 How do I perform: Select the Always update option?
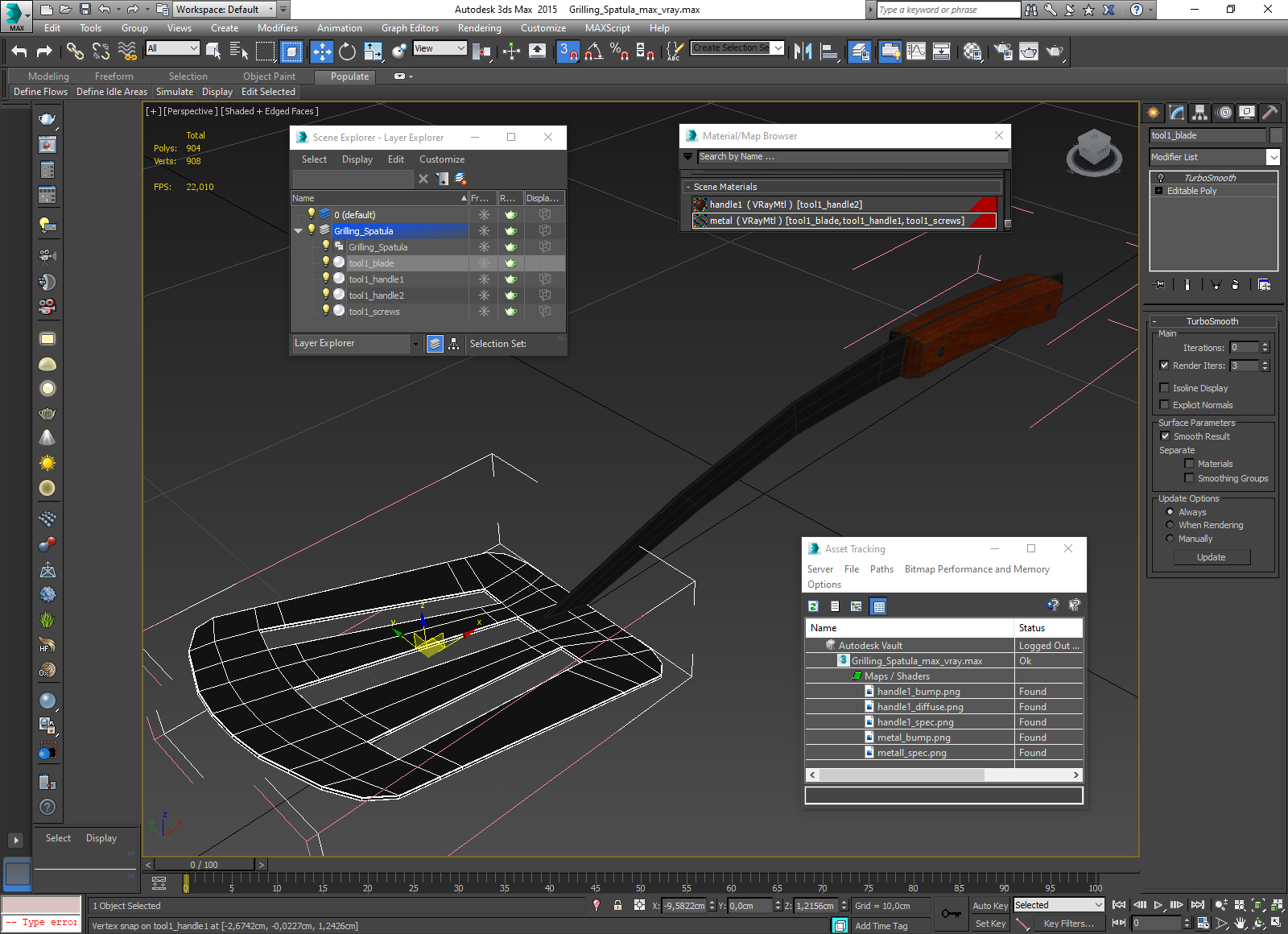point(1170,512)
